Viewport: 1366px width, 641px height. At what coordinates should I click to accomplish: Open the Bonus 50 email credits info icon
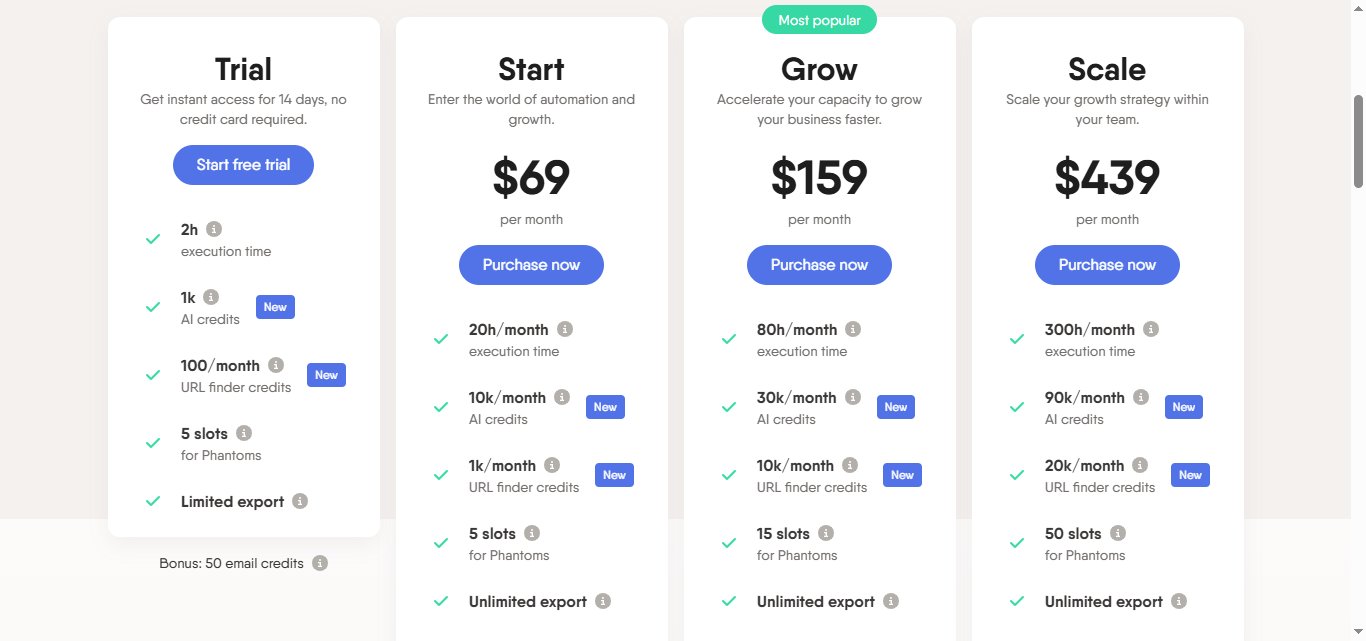pyautogui.click(x=319, y=563)
